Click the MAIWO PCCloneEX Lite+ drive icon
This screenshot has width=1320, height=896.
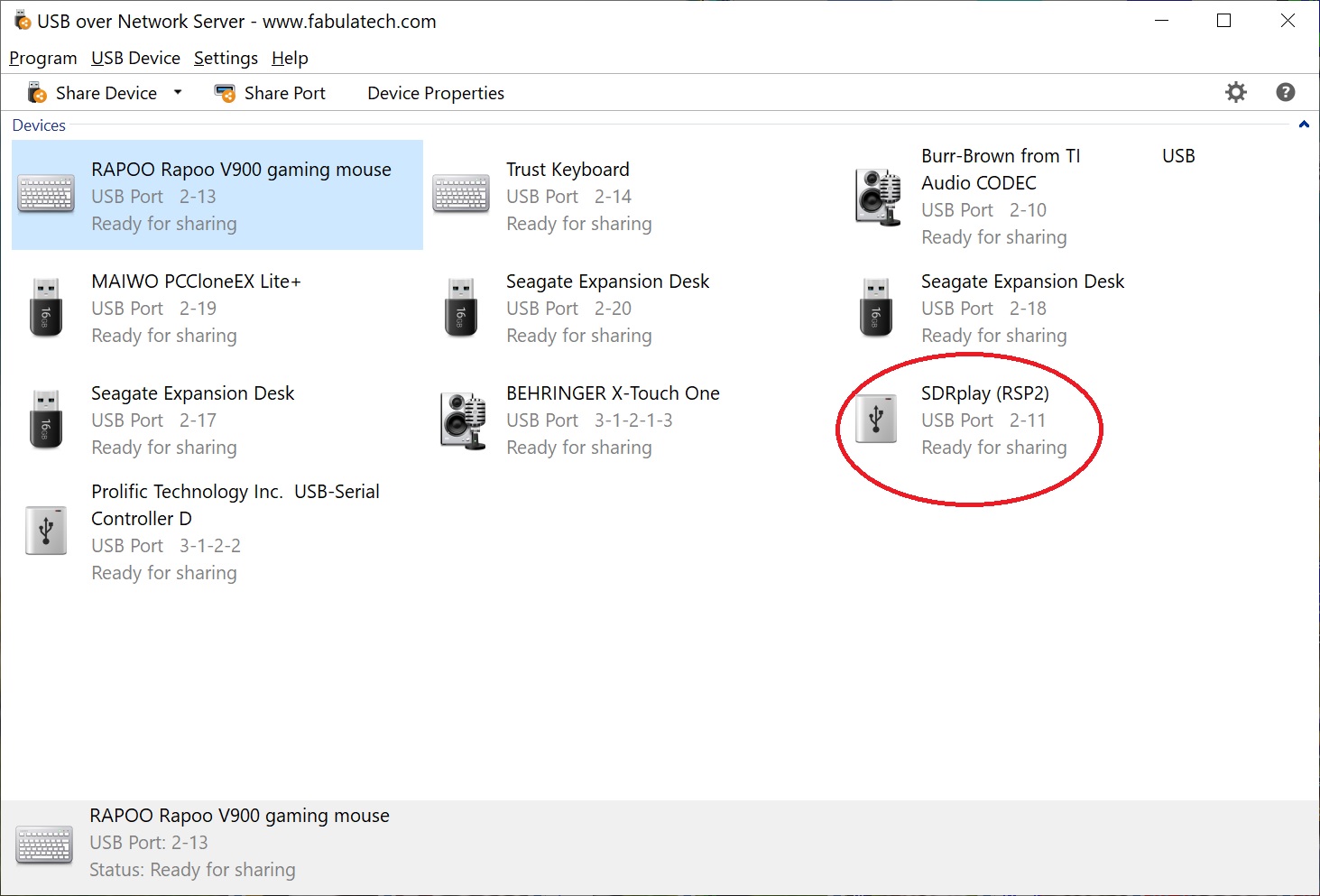click(x=46, y=309)
